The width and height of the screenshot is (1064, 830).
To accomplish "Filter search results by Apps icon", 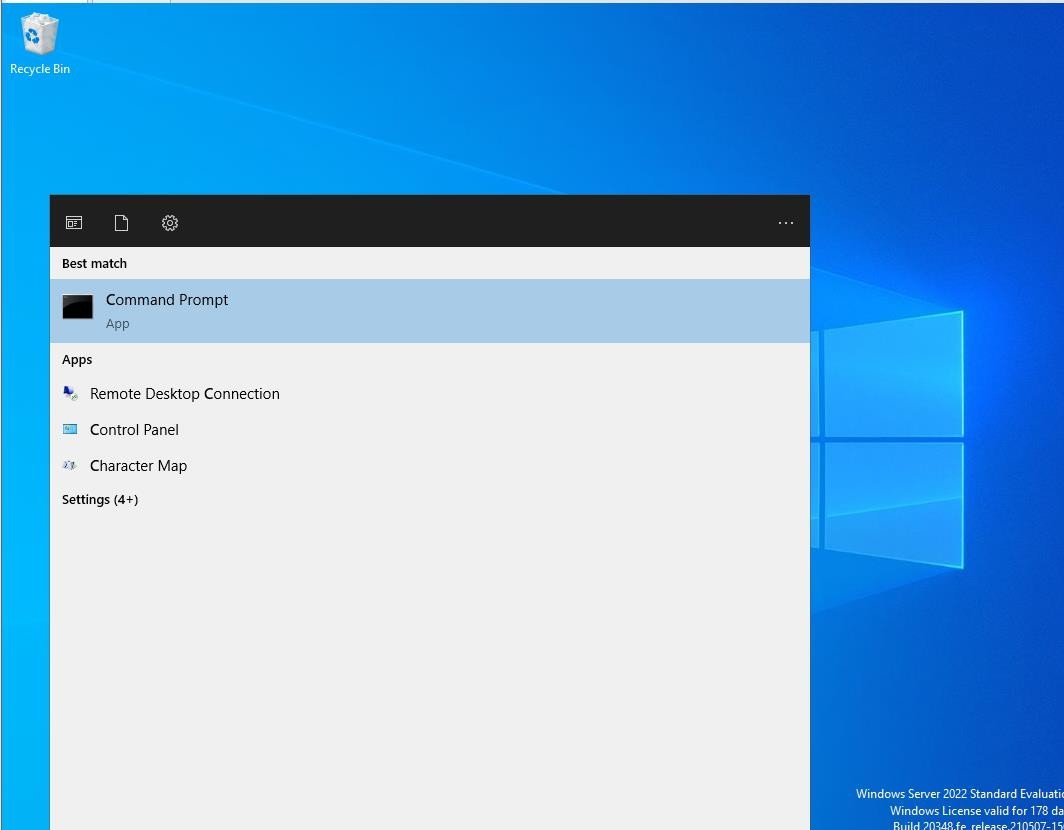I will click(x=74, y=223).
